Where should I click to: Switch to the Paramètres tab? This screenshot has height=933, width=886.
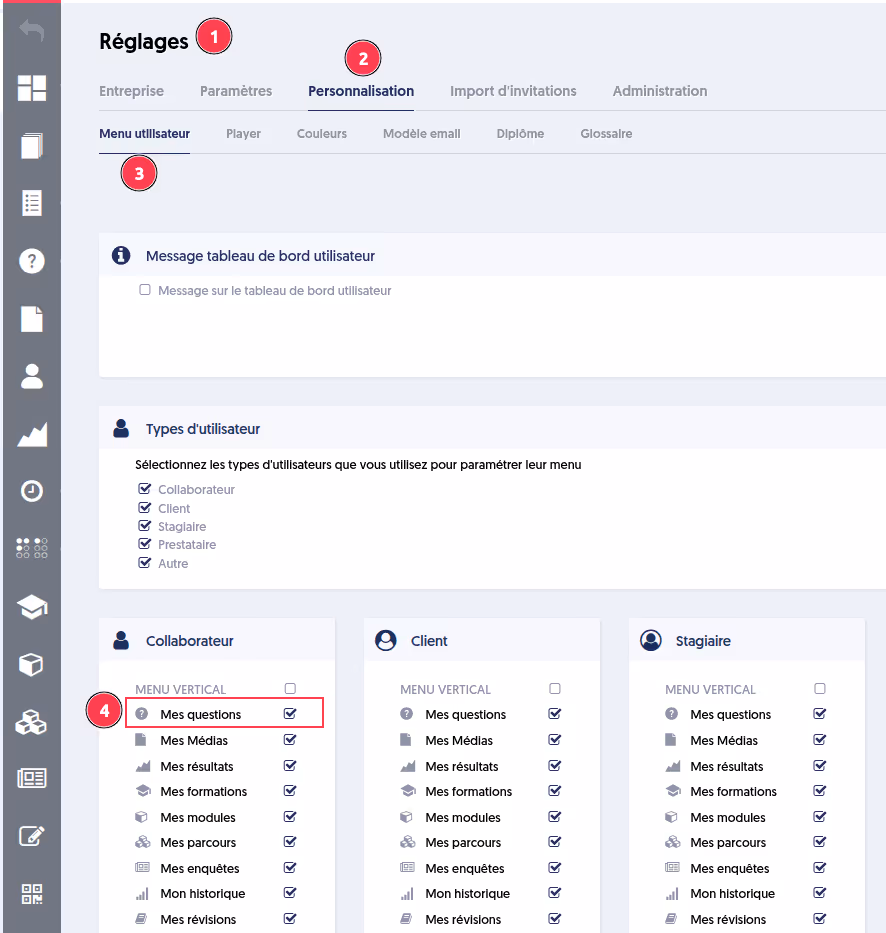(236, 91)
